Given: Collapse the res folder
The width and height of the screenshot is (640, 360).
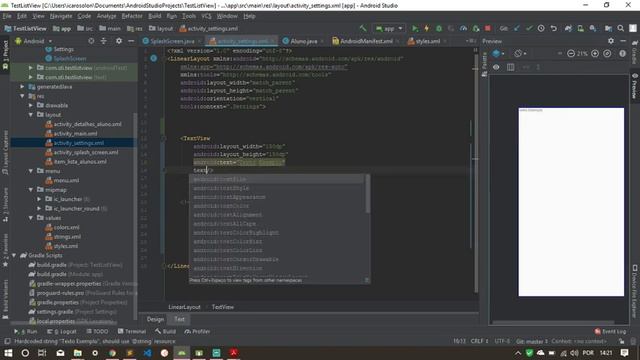Looking at the screenshot, I should coord(22,96).
